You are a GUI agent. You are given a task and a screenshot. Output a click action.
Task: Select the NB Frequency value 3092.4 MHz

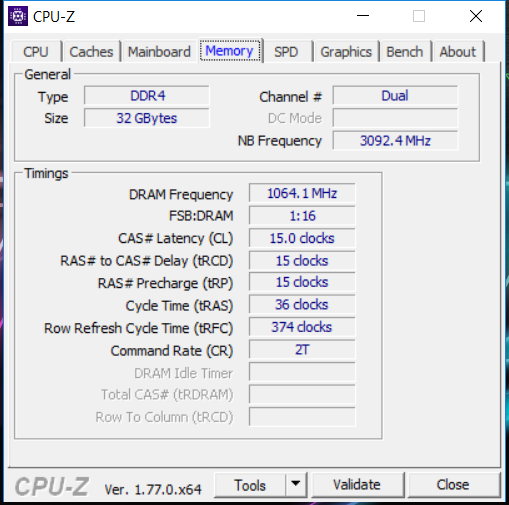(x=395, y=141)
